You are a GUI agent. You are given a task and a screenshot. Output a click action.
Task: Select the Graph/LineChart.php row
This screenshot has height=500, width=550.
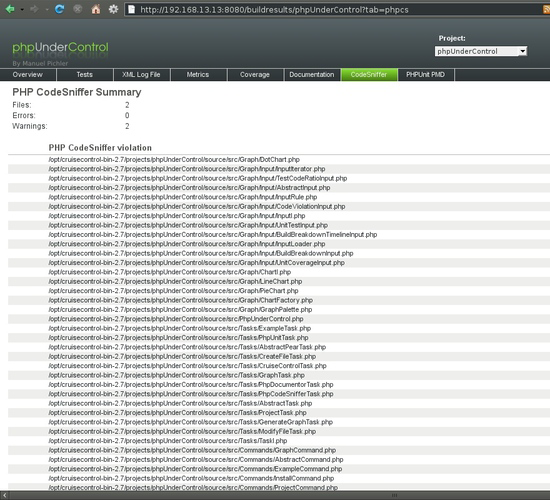click(279, 281)
